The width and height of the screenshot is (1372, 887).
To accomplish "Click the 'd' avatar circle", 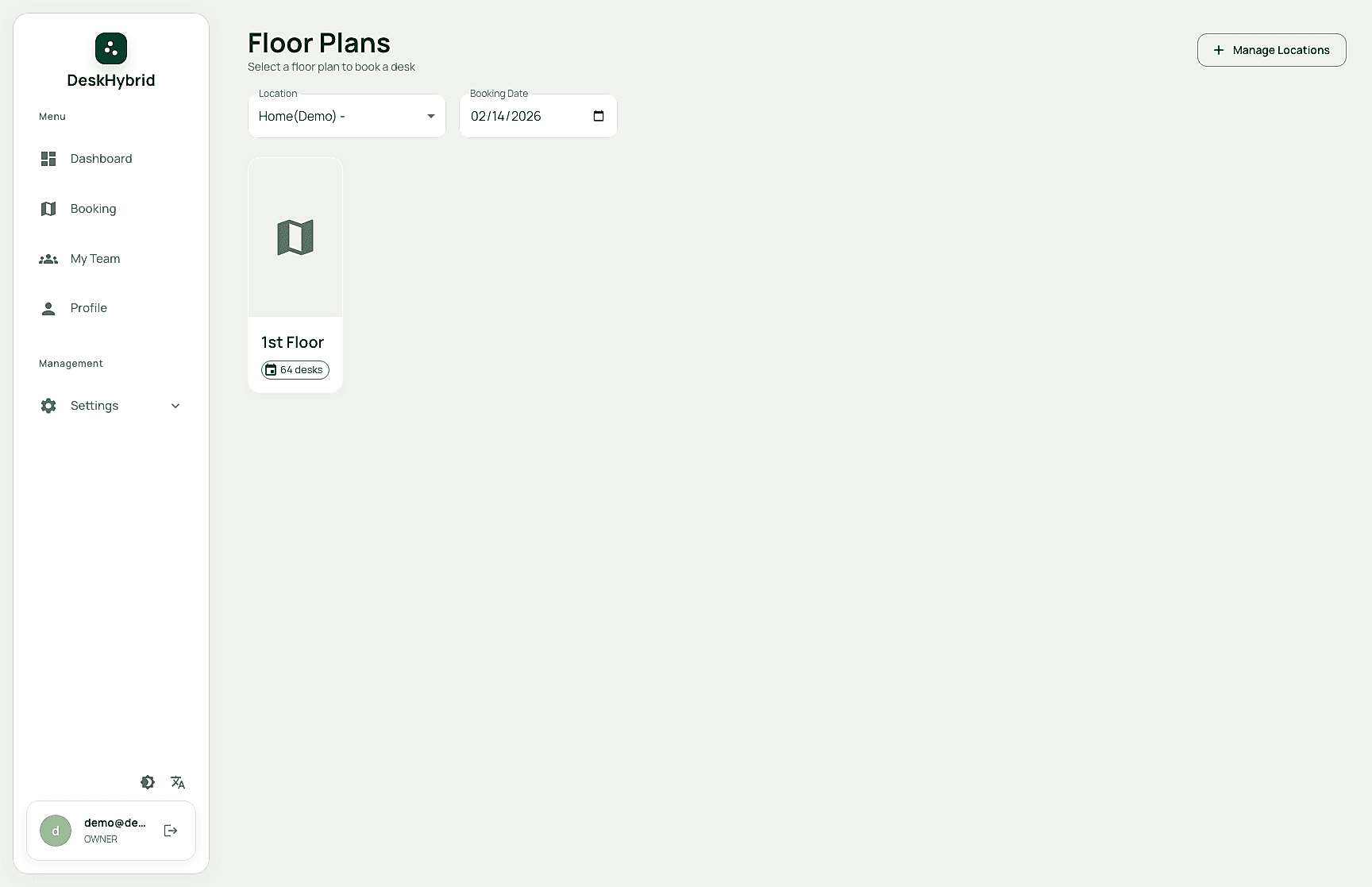I will (x=56, y=831).
